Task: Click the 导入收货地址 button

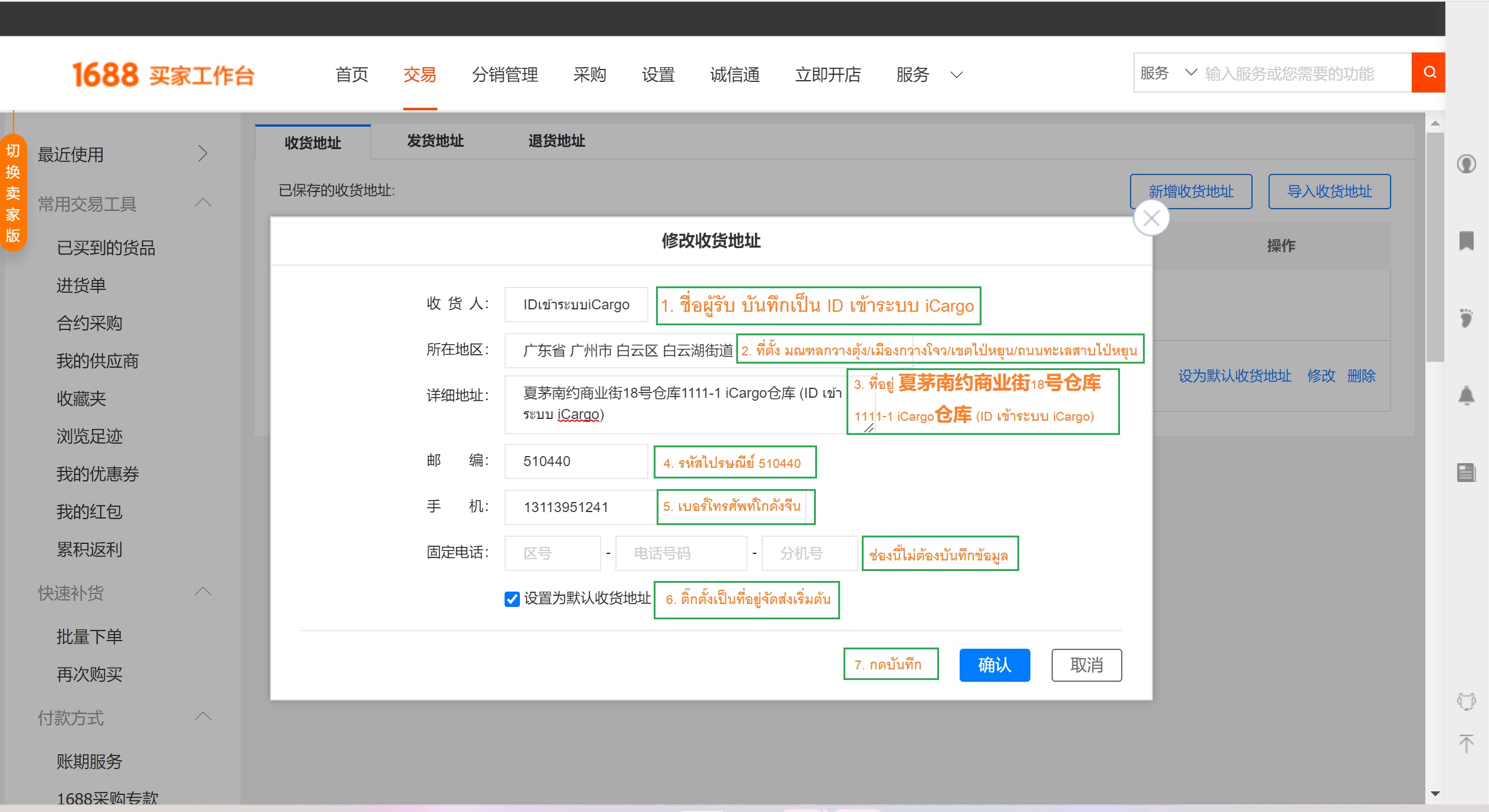Action: point(1329,192)
